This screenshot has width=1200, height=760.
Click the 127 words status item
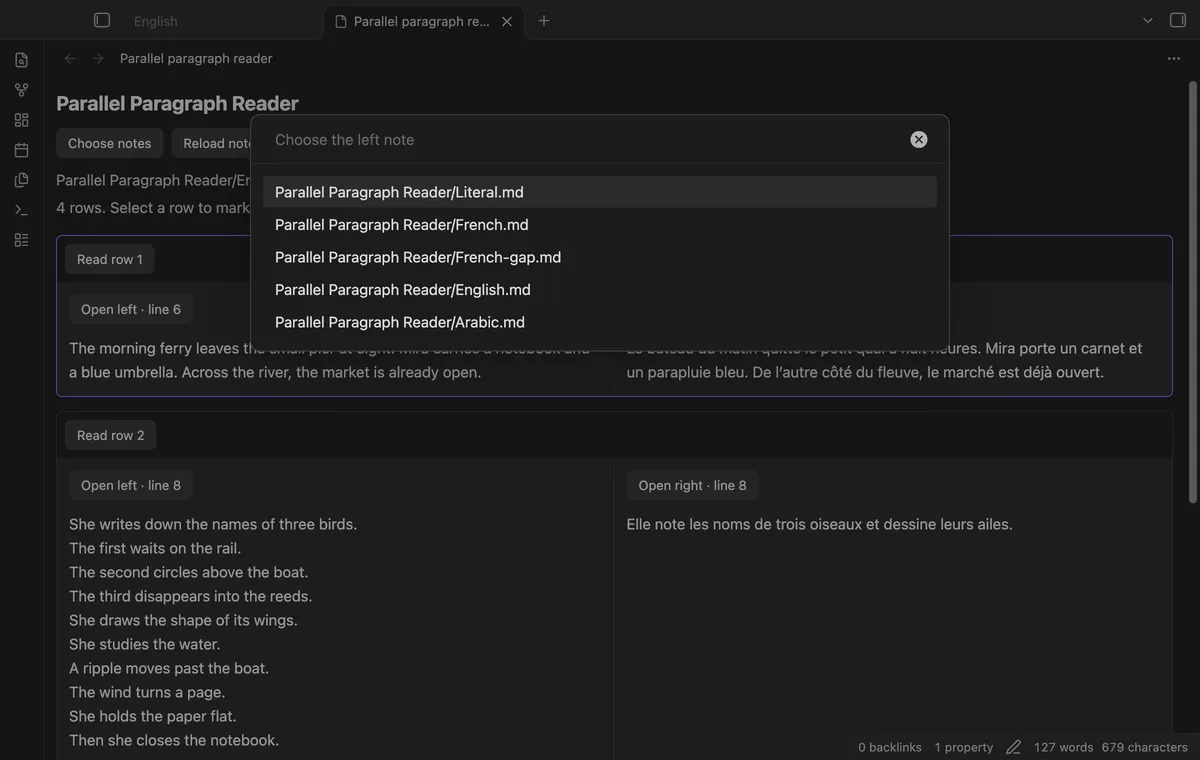1064,747
